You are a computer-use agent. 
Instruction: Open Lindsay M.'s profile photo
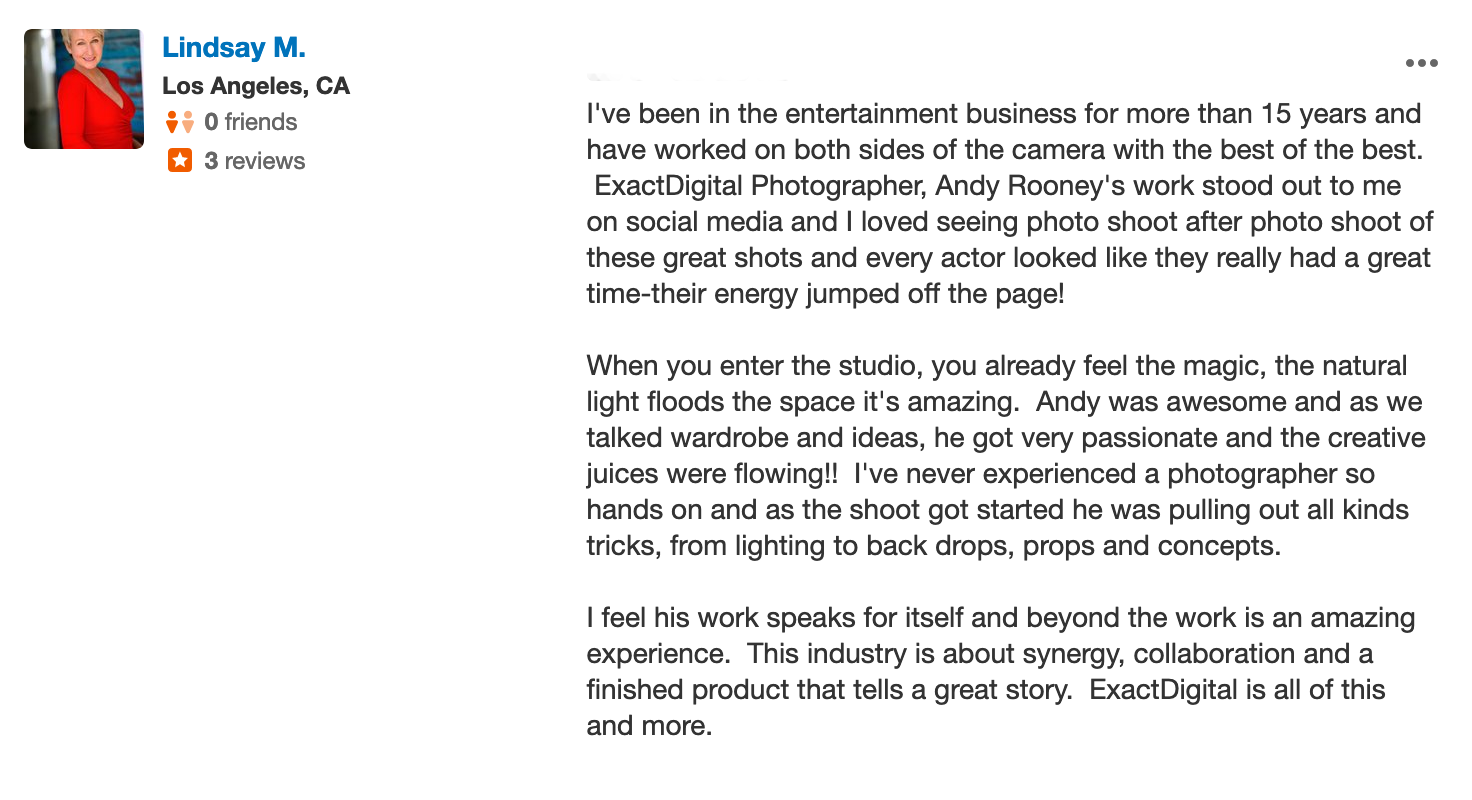point(84,89)
